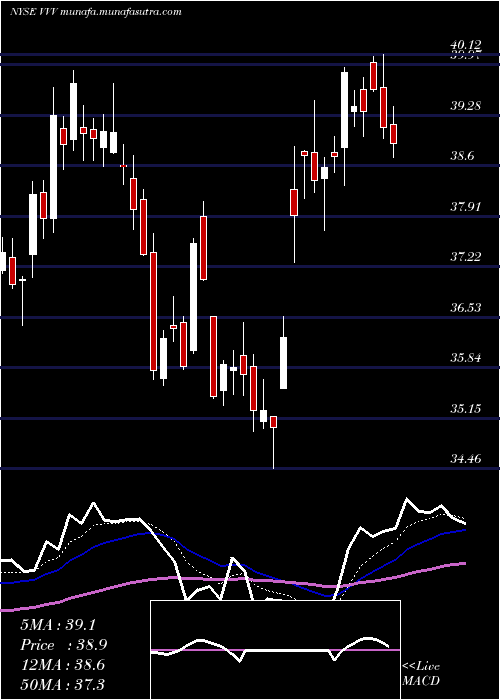Click the 35.84 price level label

tap(466, 358)
